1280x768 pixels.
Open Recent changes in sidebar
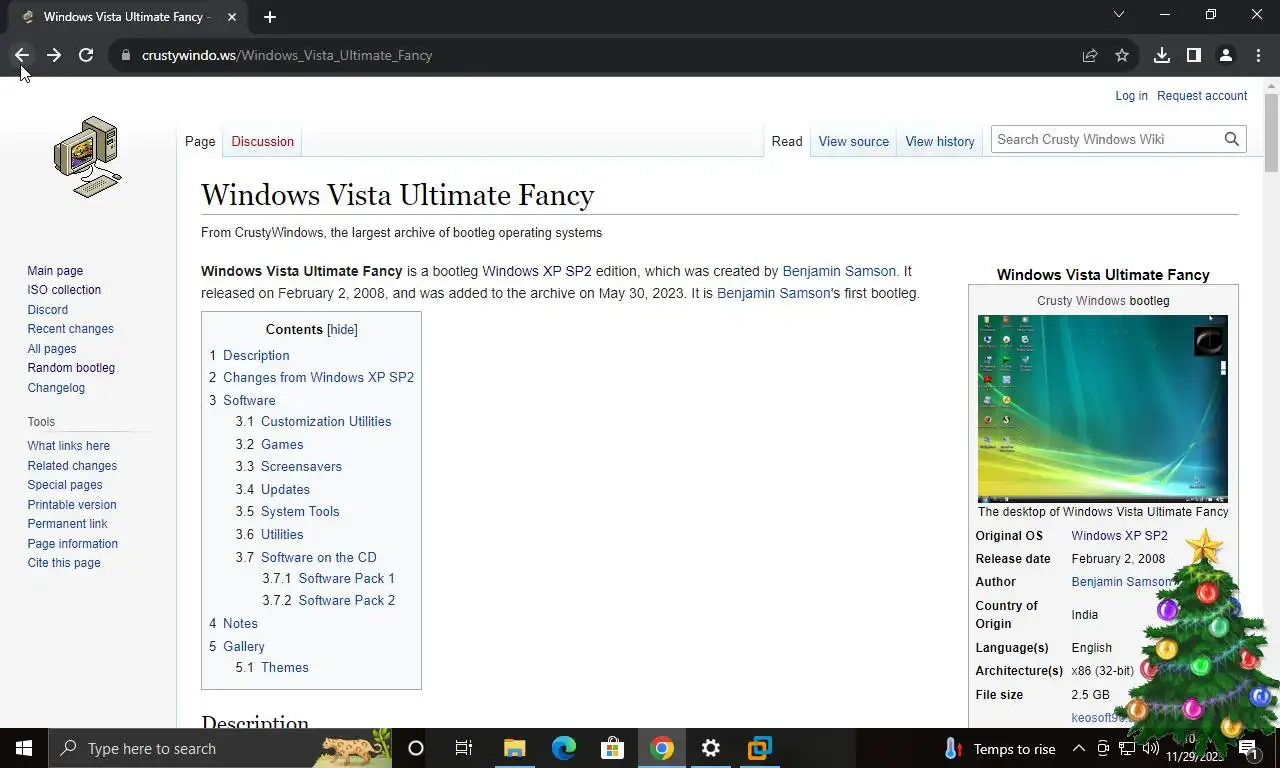point(71,329)
